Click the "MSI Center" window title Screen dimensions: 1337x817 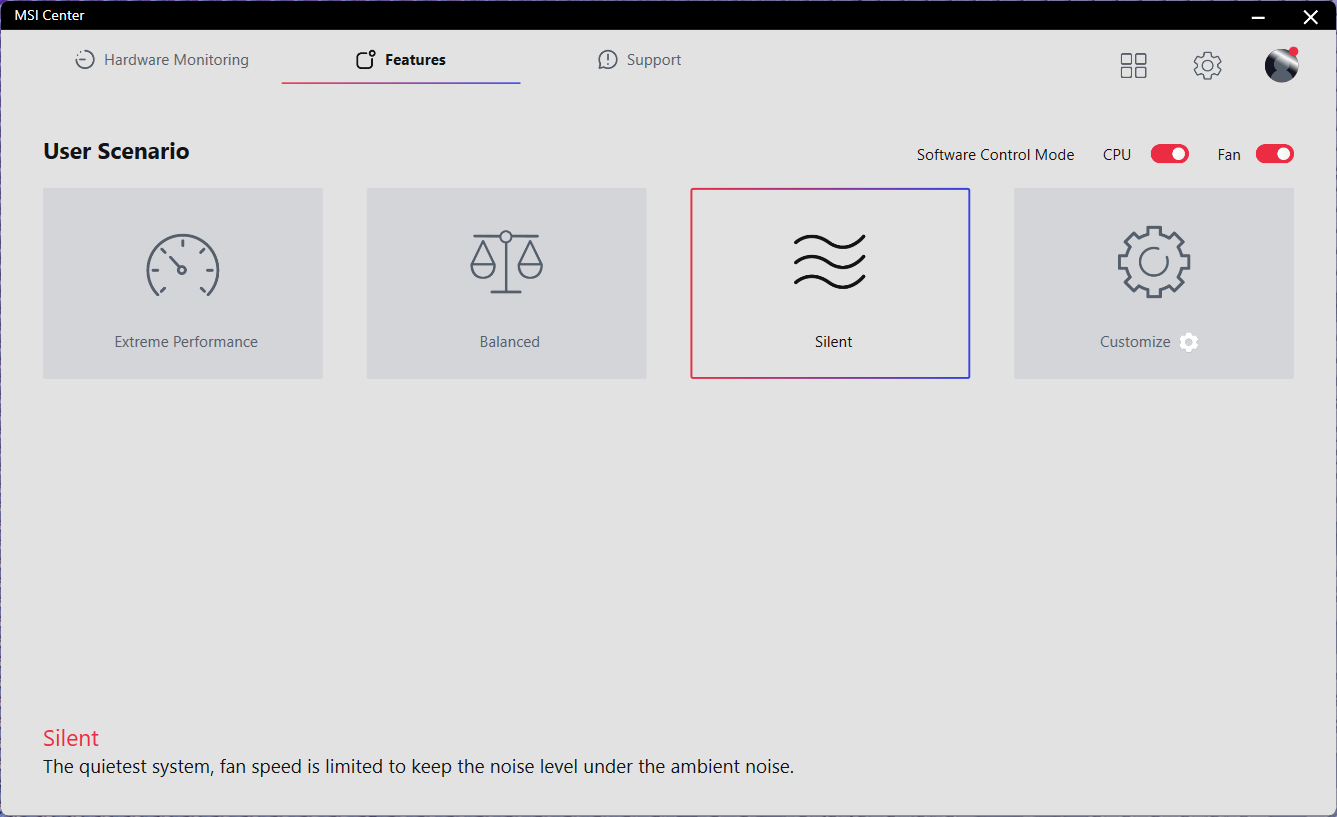[x=49, y=15]
